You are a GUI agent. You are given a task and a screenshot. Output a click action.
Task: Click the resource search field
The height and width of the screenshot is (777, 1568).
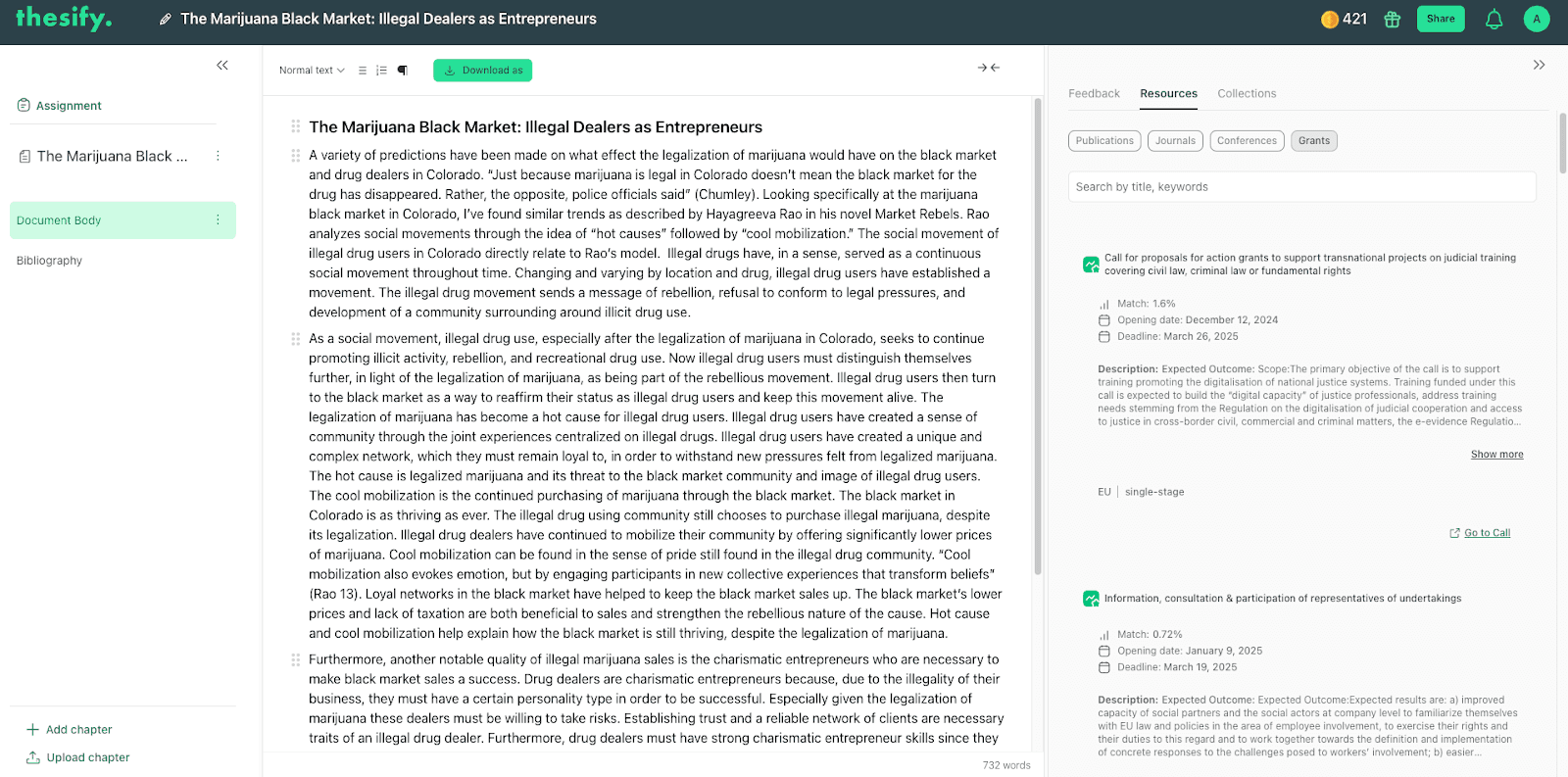pyautogui.click(x=1300, y=186)
